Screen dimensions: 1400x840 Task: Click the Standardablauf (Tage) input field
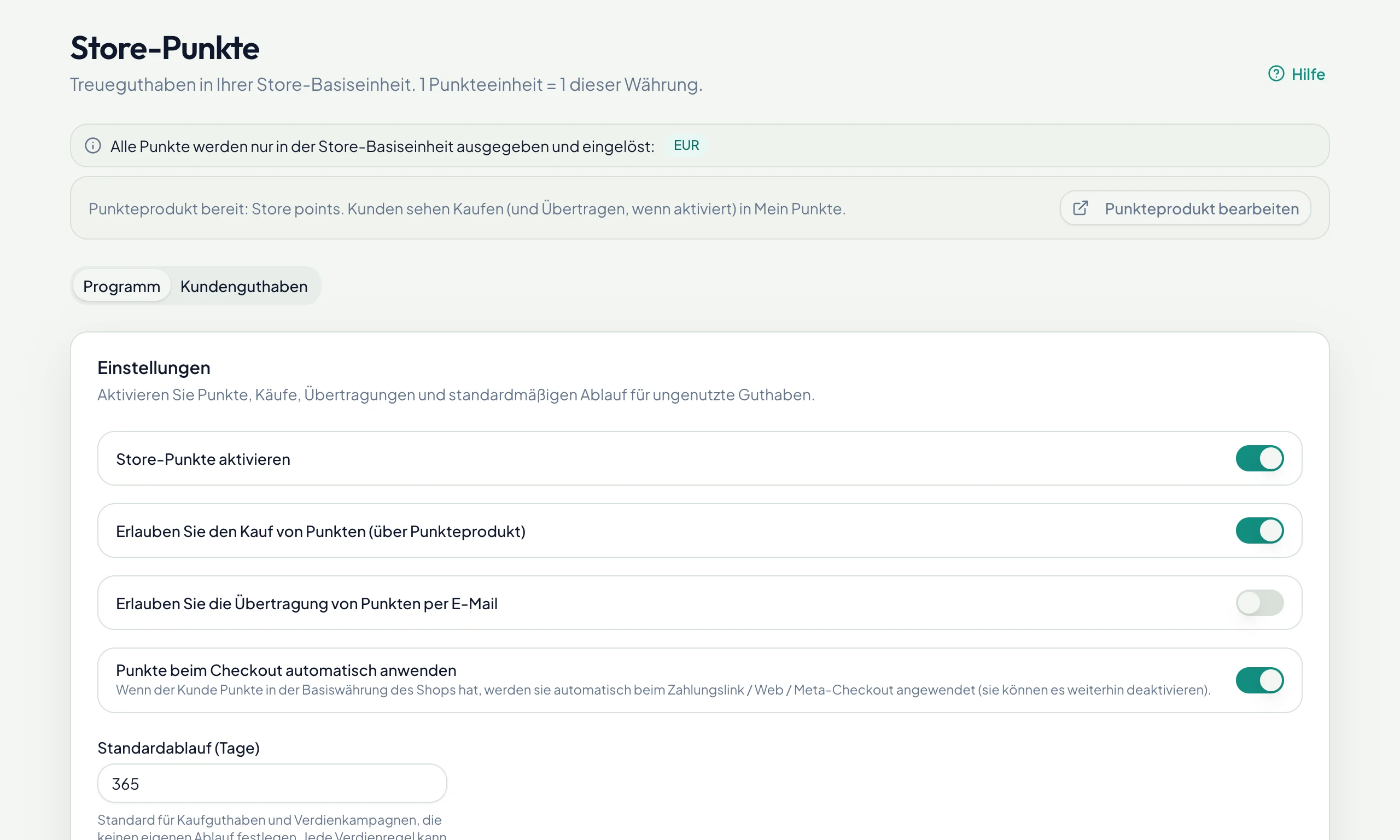click(272, 783)
